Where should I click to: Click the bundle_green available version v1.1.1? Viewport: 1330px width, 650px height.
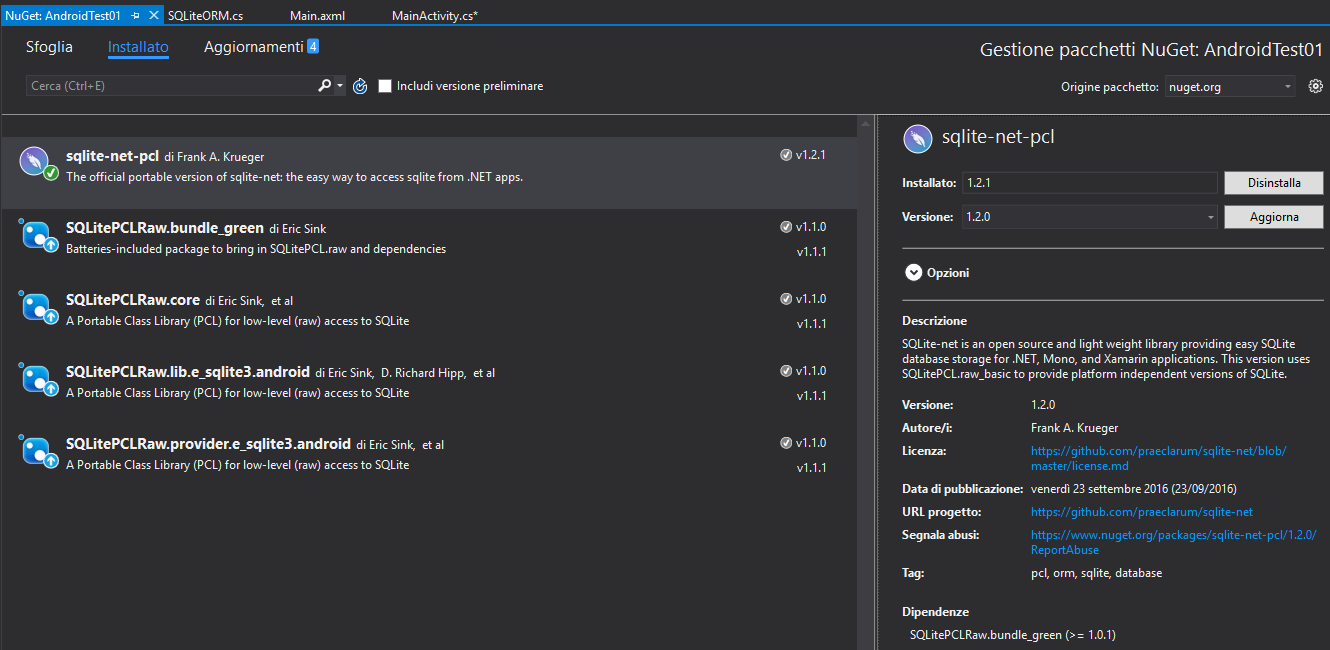pos(811,252)
